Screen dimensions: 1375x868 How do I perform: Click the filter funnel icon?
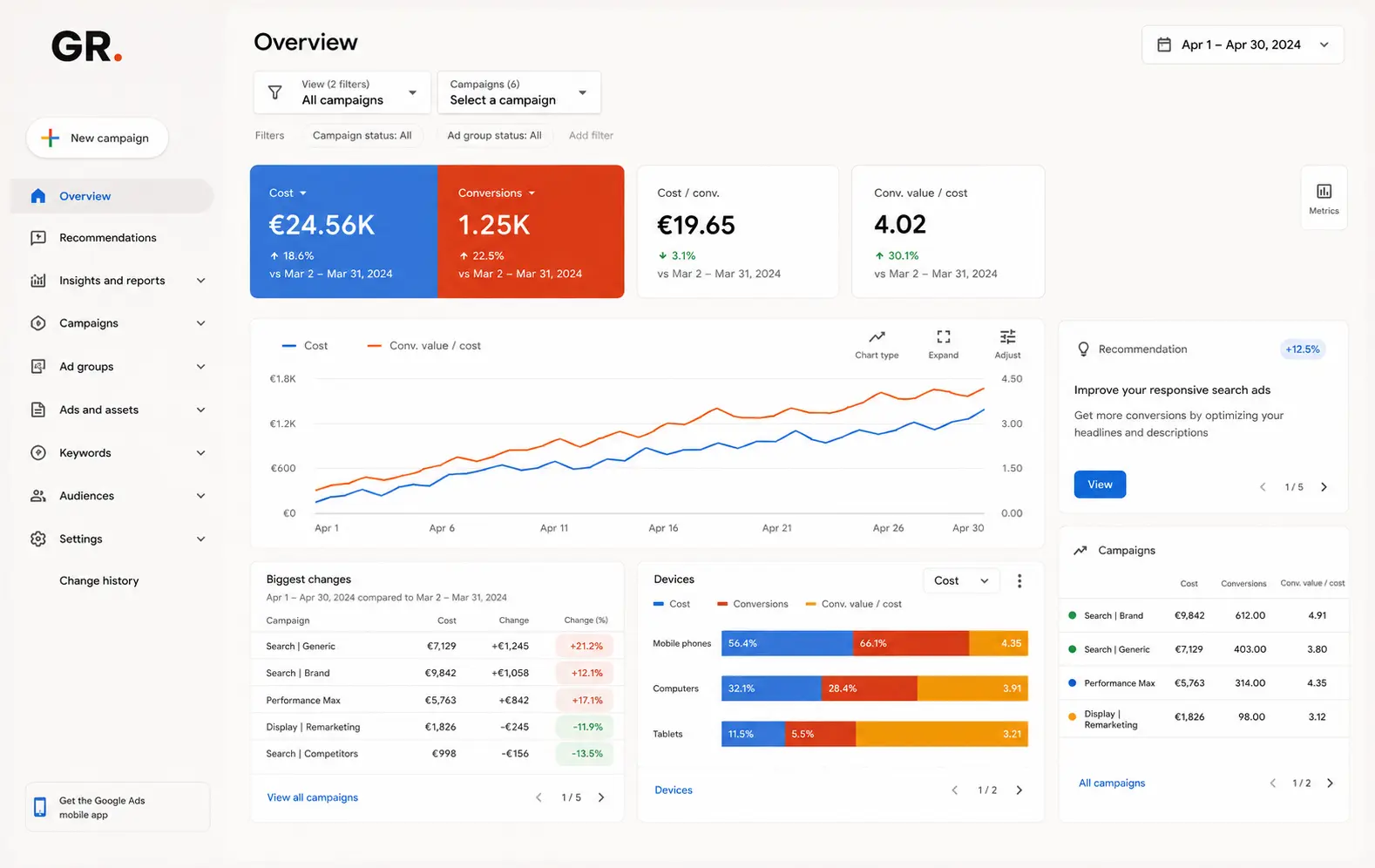[x=275, y=92]
